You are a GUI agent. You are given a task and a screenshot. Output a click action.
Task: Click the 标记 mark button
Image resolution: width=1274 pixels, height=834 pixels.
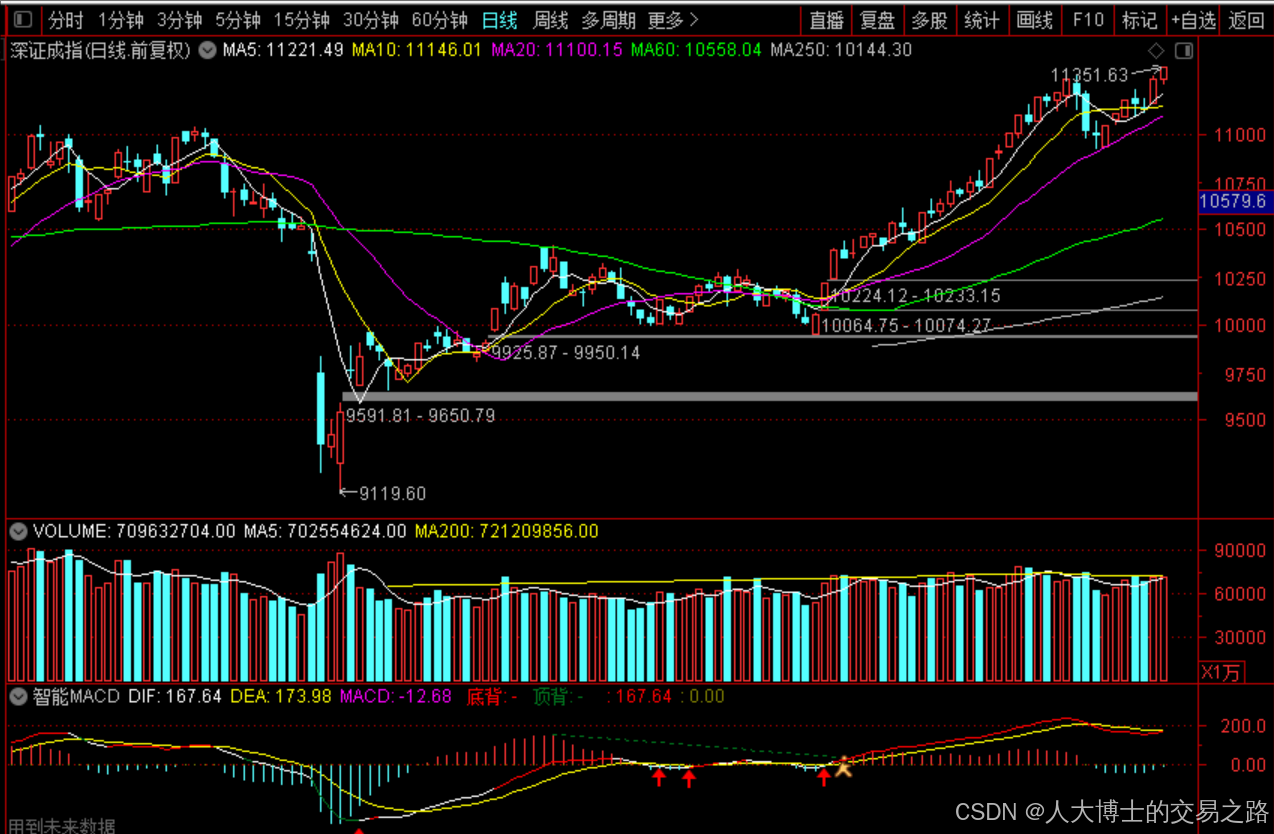pos(1139,20)
